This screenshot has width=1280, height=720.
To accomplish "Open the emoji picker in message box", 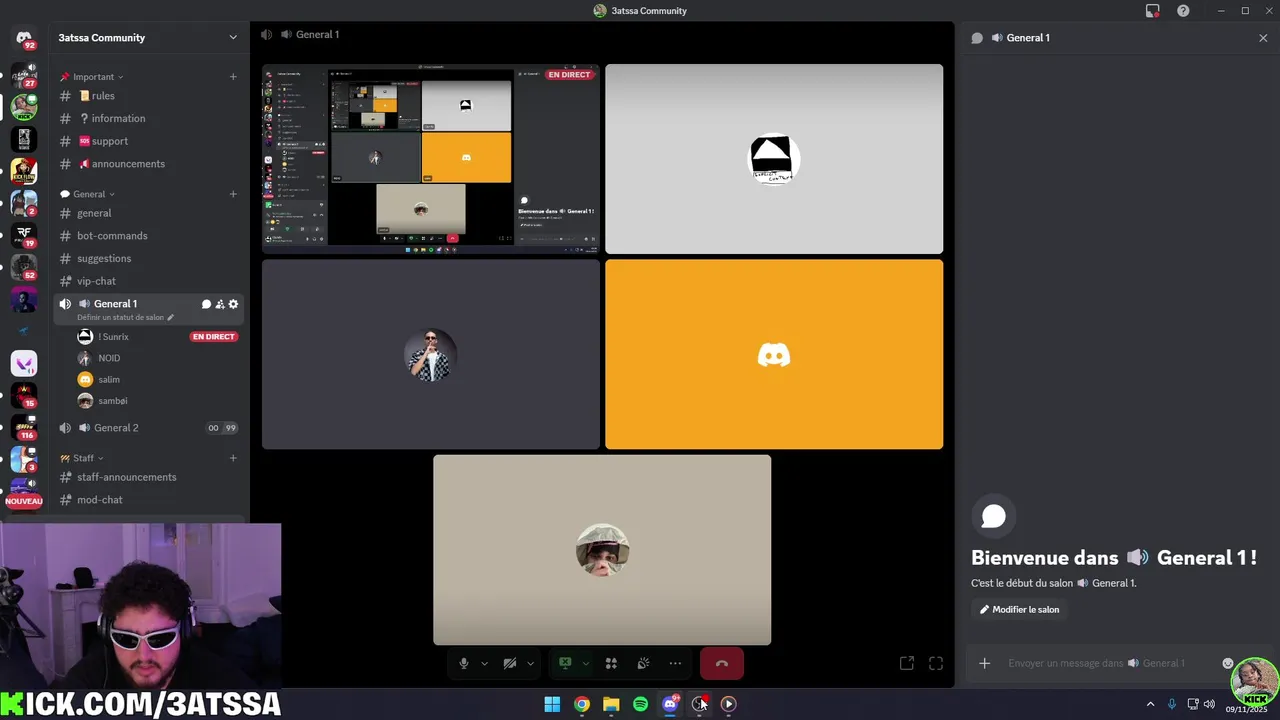I will point(1228,663).
